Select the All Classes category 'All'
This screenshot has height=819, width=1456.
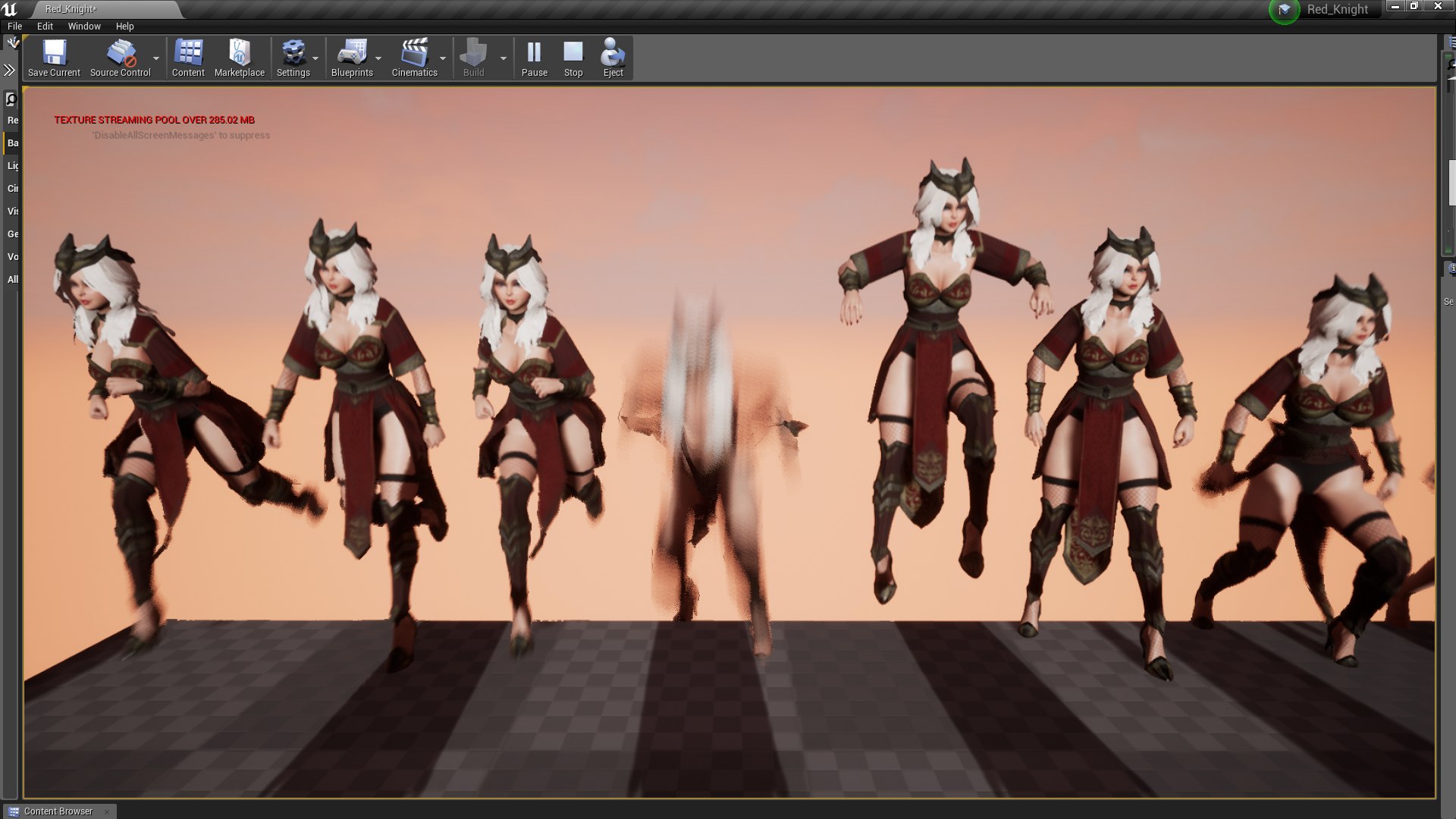(x=12, y=280)
